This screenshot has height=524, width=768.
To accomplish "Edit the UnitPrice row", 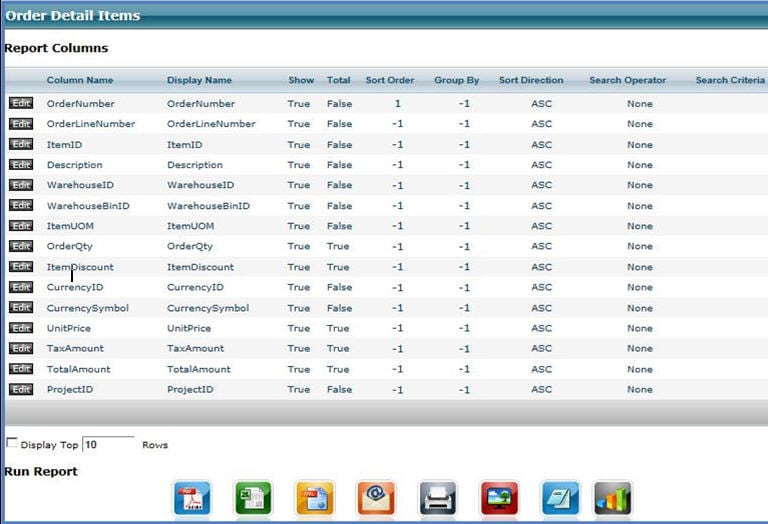I will 21,328.
